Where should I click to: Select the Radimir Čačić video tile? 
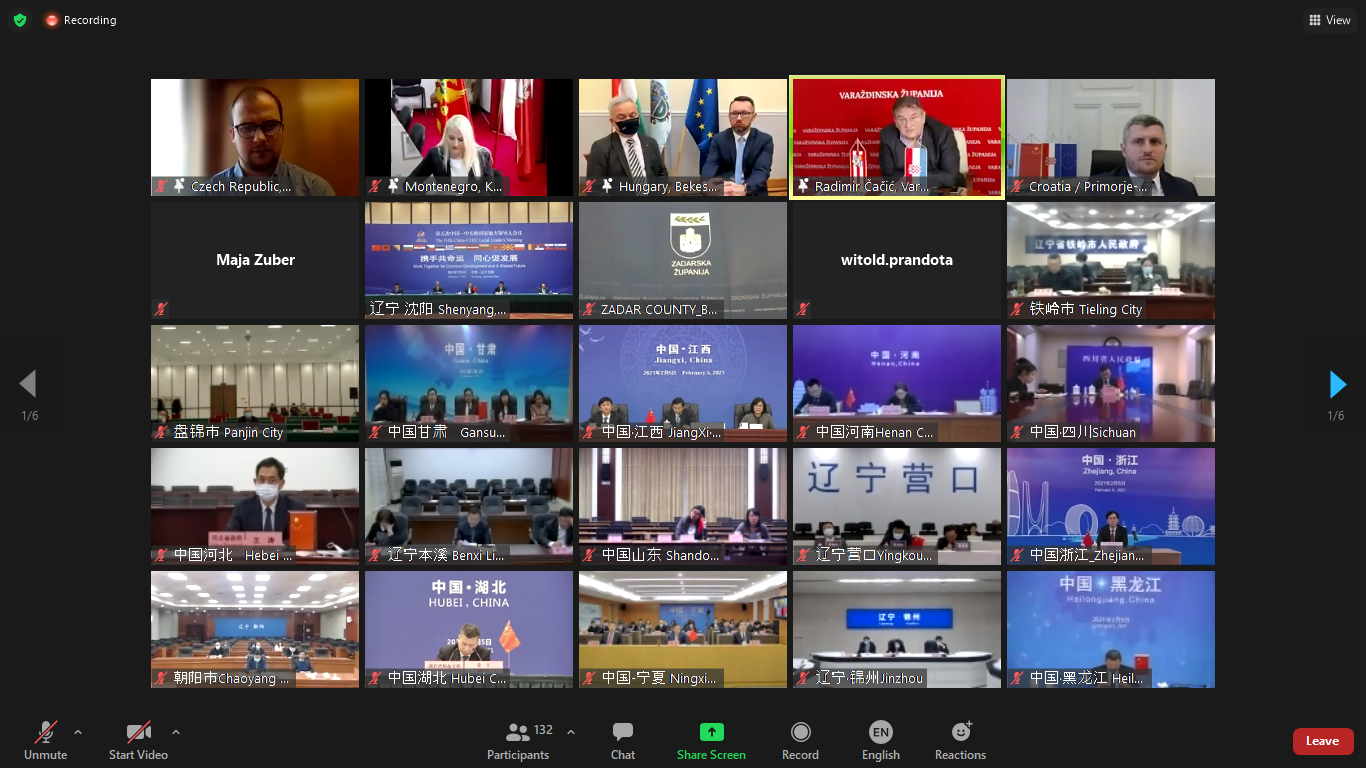click(x=896, y=138)
